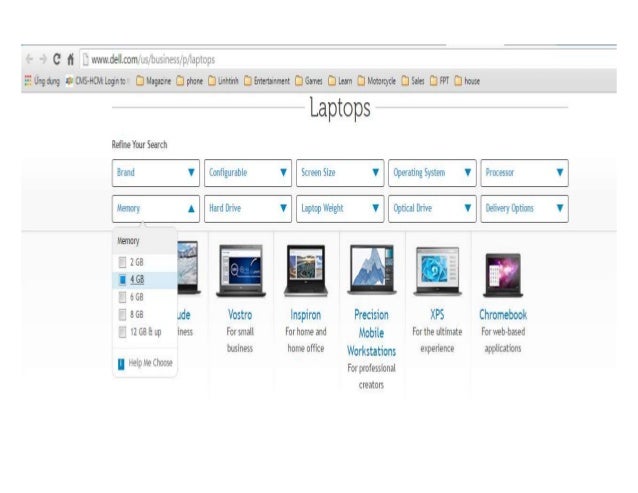Open the browser home icon
The width and height of the screenshot is (638, 493).
70,59
